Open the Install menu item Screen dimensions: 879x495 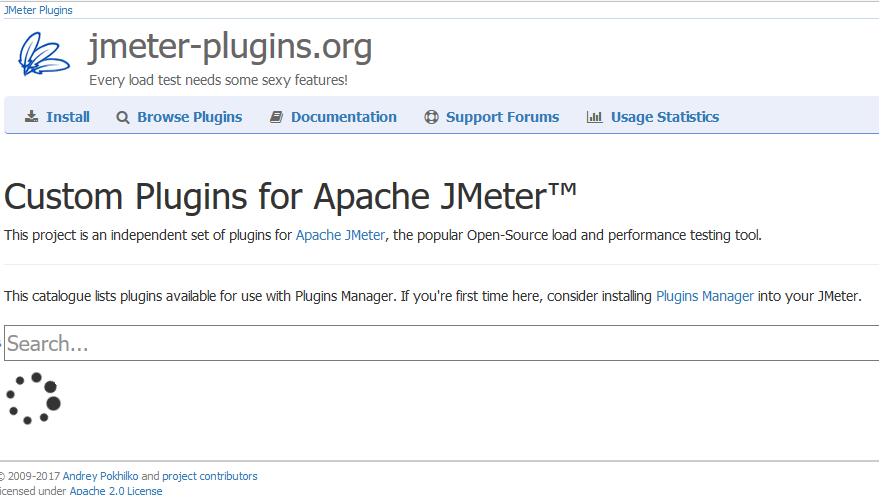point(68,117)
